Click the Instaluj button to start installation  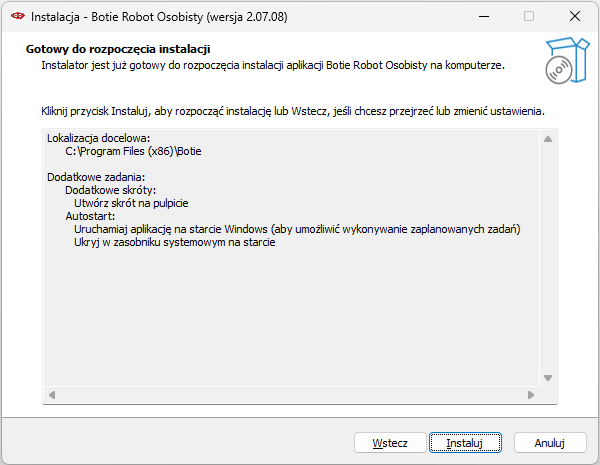(x=465, y=443)
